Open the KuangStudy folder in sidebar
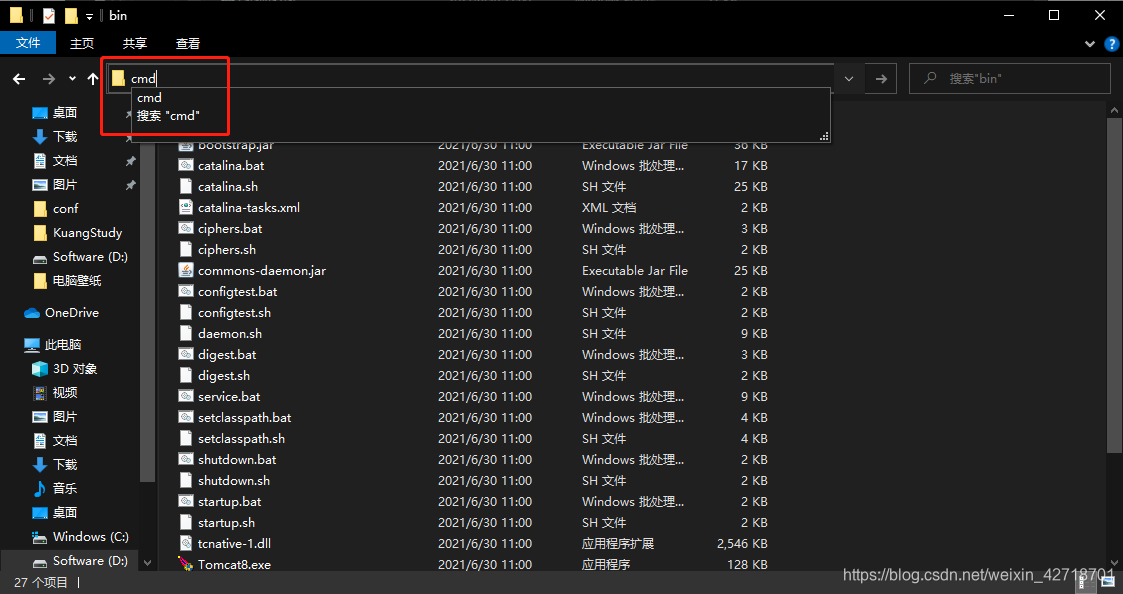The image size is (1123, 594). tap(77, 233)
